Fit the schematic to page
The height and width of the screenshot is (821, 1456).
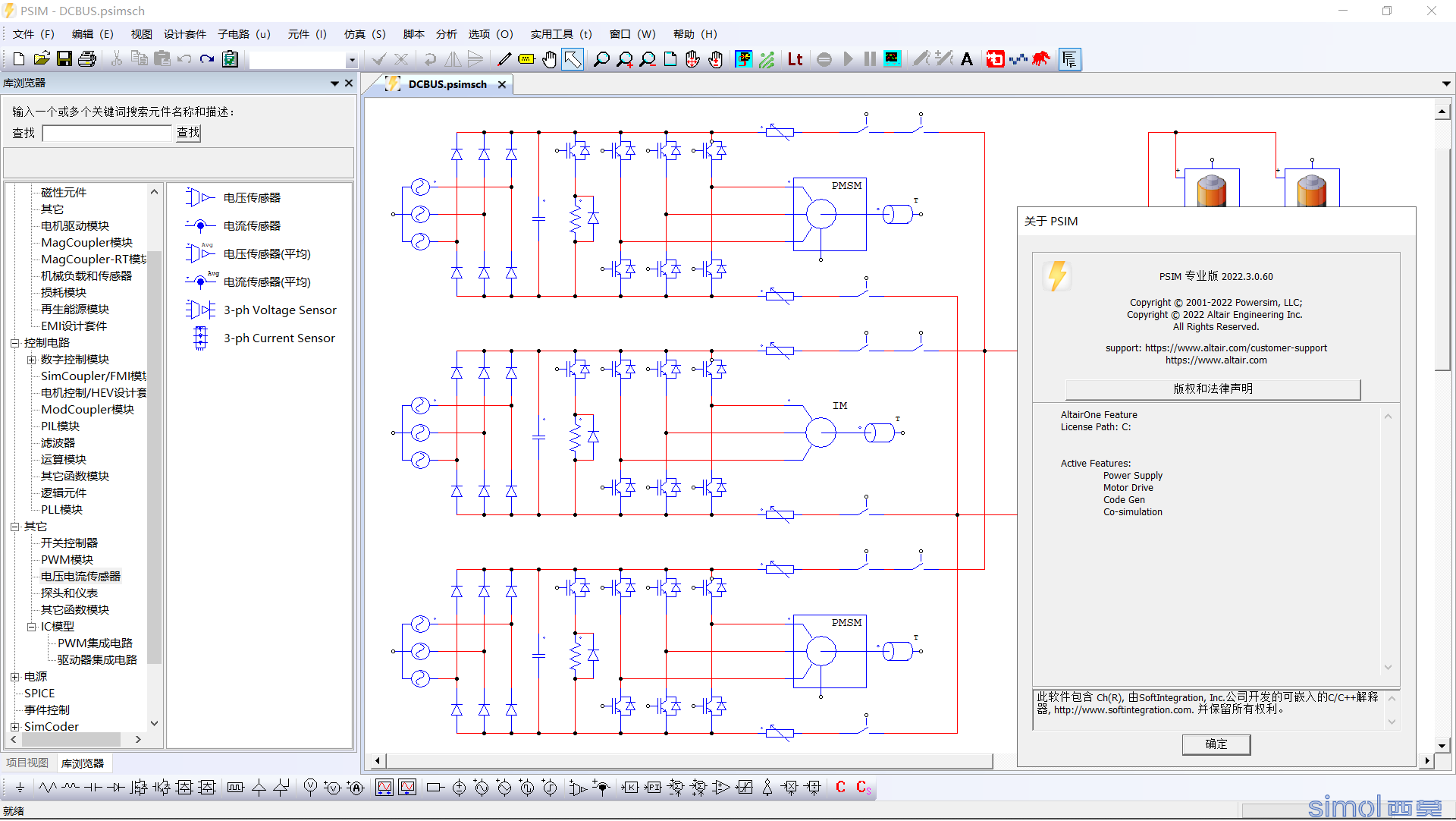(x=670, y=59)
